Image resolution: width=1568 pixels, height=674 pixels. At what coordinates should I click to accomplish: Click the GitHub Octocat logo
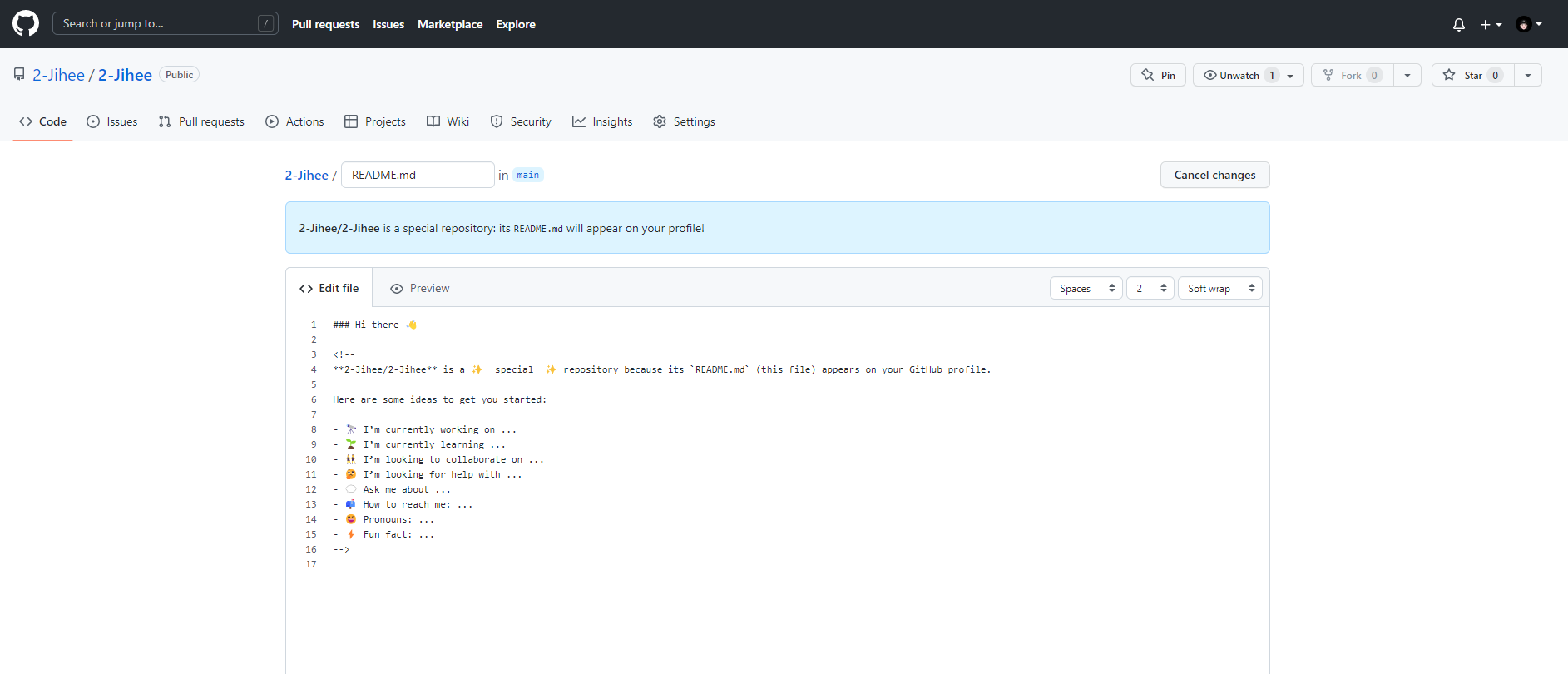[x=26, y=23]
